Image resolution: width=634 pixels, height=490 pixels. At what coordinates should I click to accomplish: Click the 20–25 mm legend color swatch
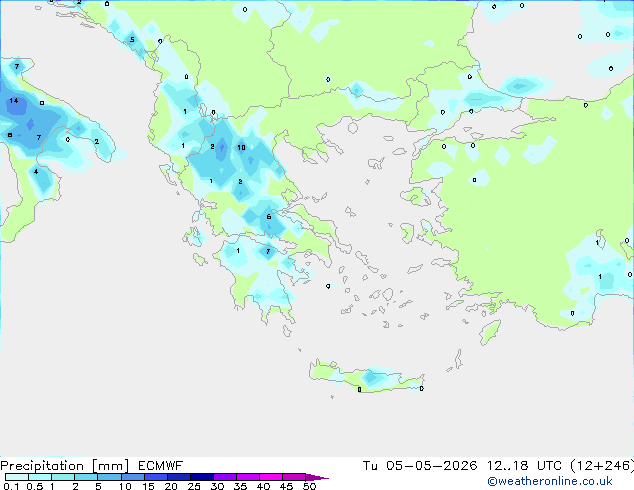[178, 477]
